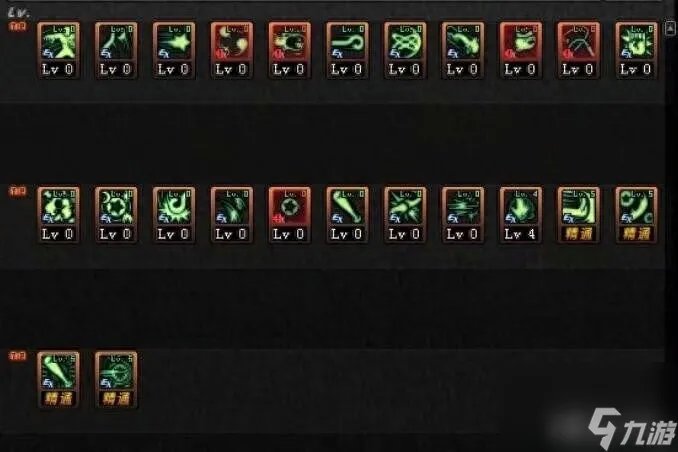Click the hook-shaped whip skill icon
Image resolution: width=678 pixels, height=452 pixels.
347,50
